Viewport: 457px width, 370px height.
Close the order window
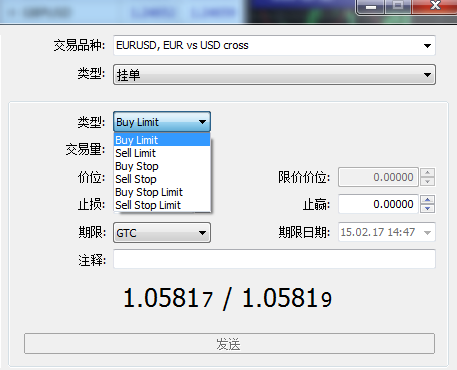click(435, 6)
